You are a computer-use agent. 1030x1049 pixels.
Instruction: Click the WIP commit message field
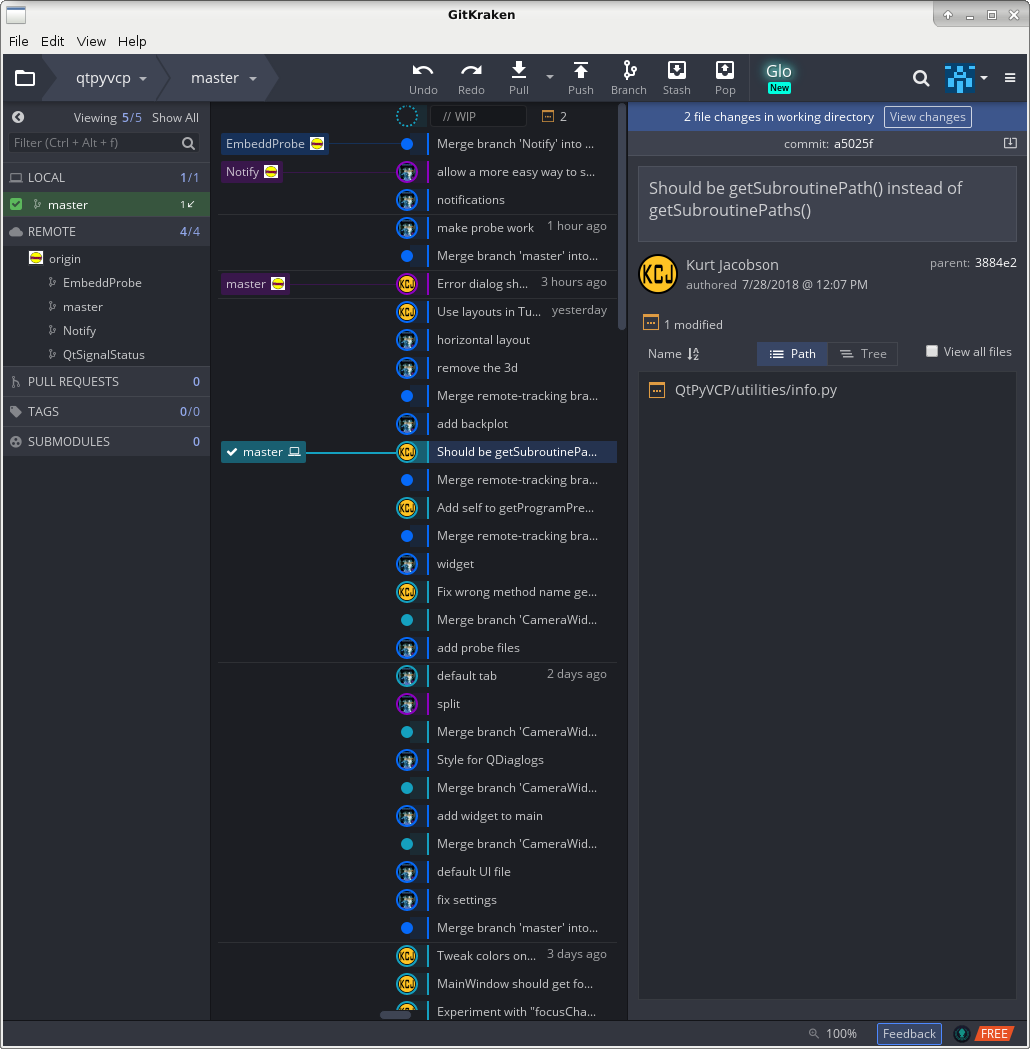(x=478, y=116)
